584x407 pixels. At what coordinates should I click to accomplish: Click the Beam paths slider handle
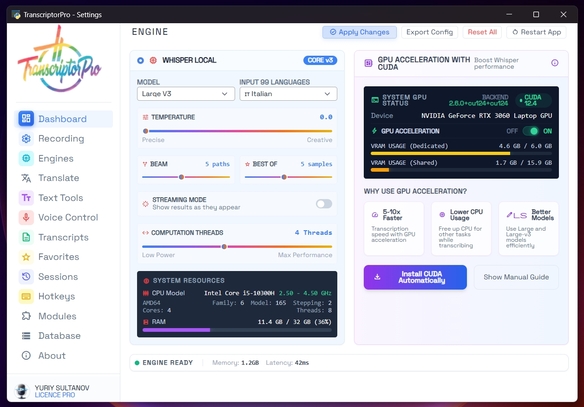pyautogui.click(x=181, y=177)
